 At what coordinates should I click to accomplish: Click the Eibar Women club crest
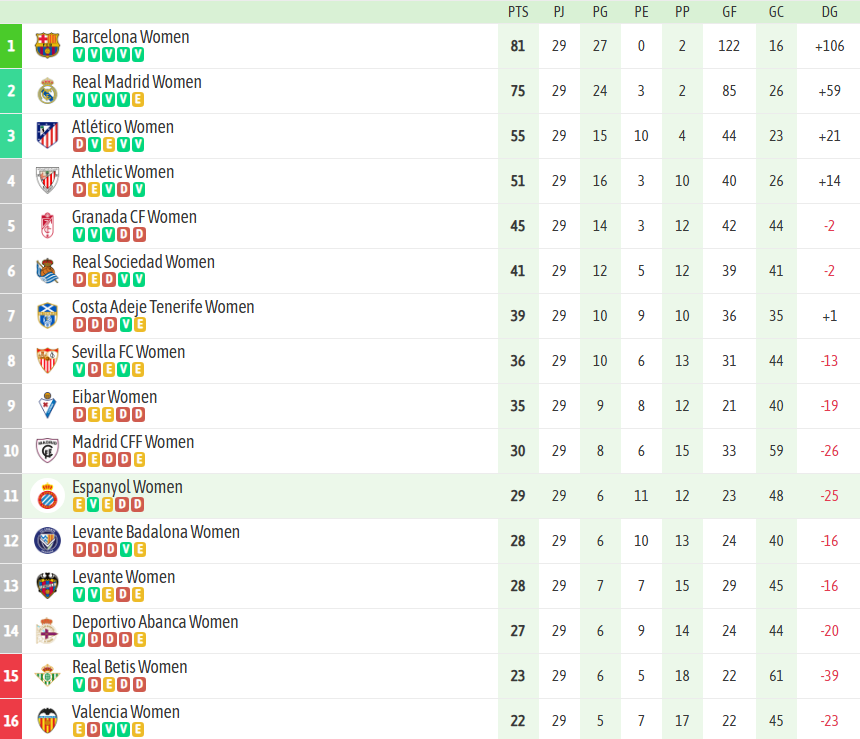click(x=47, y=406)
